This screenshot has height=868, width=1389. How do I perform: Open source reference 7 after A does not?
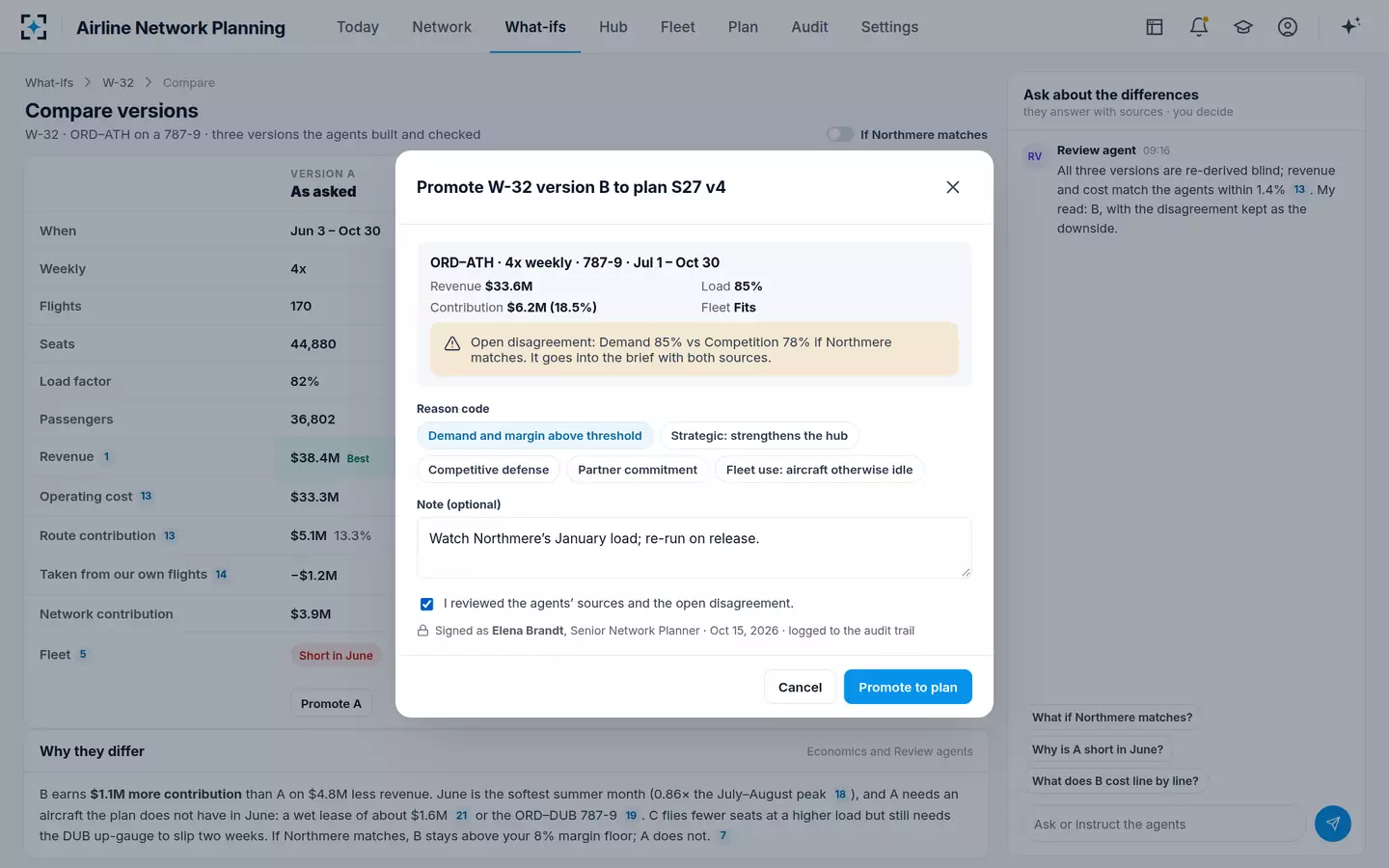pyautogui.click(x=723, y=836)
